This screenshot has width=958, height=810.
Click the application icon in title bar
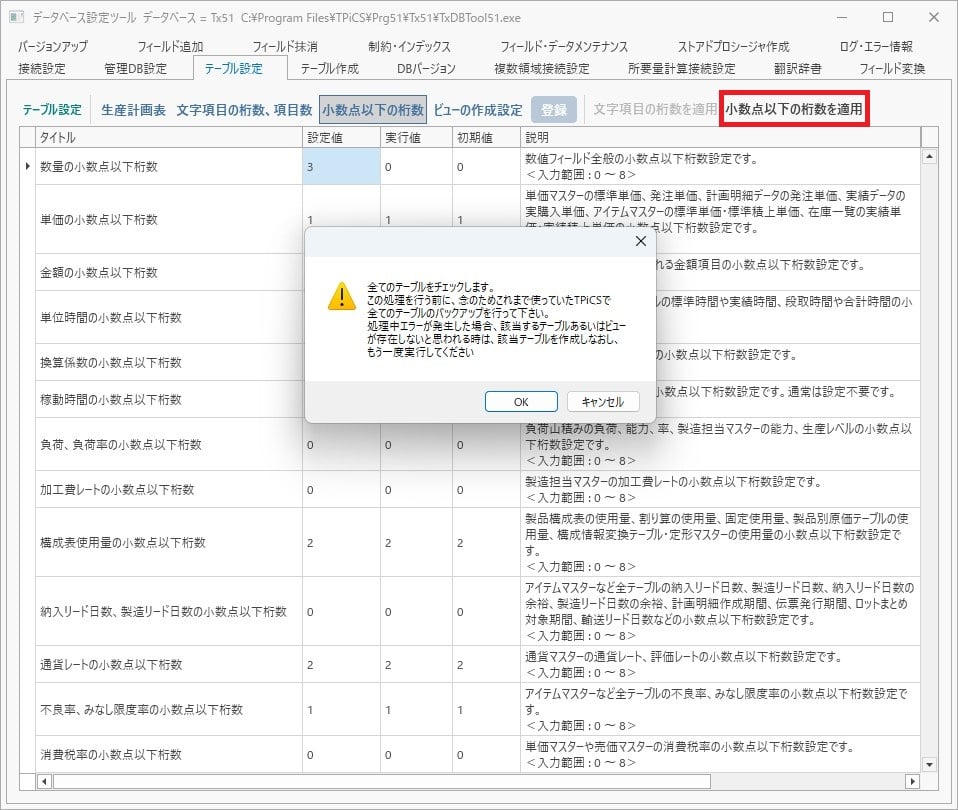(x=16, y=17)
